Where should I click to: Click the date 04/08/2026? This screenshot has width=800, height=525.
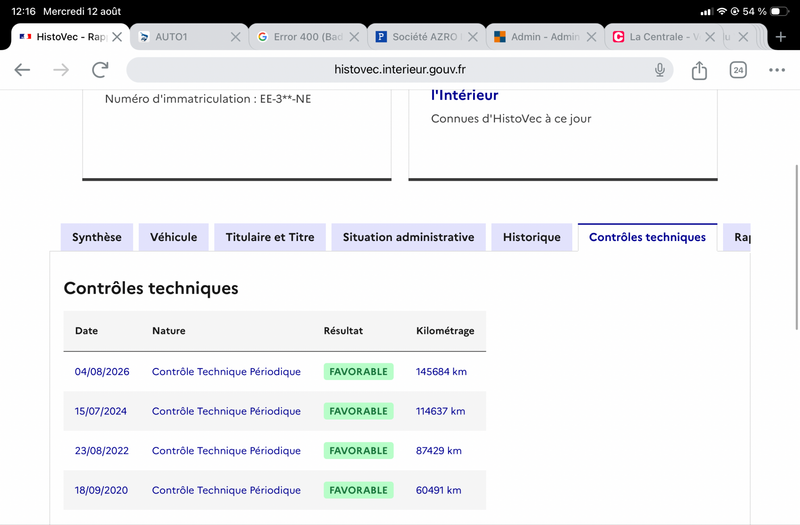[102, 371]
